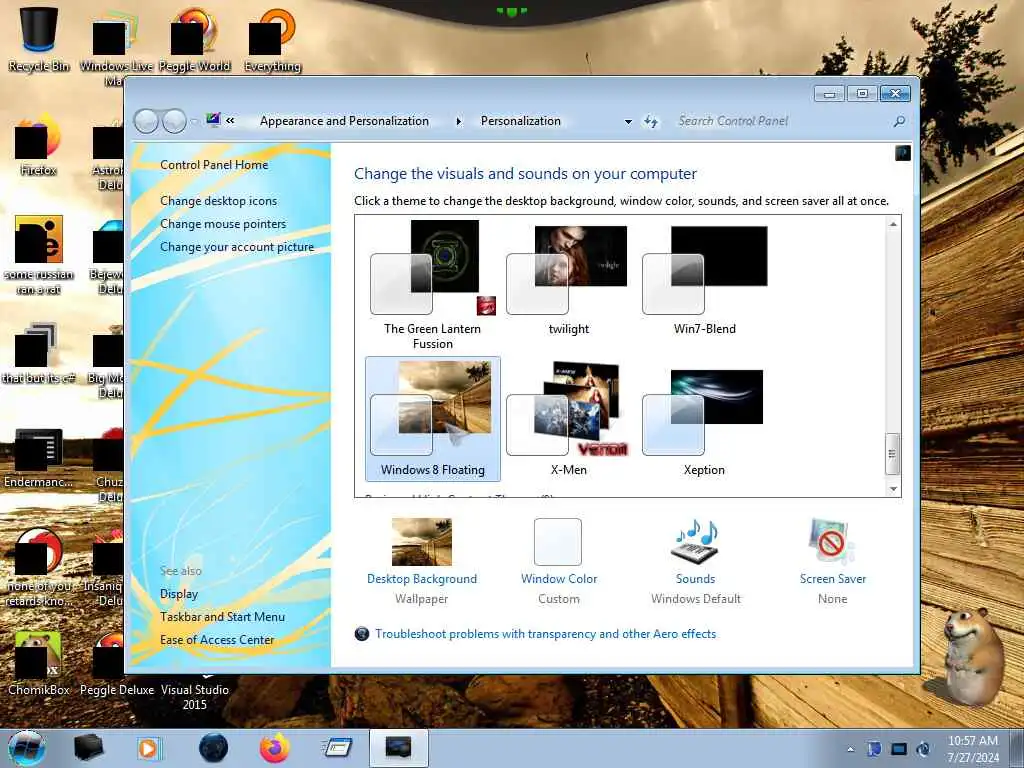The width and height of the screenshot is (1024, 768).
Task: Open 'some russian ran a rat' desktop icon
Action: (x=39, y=255)
